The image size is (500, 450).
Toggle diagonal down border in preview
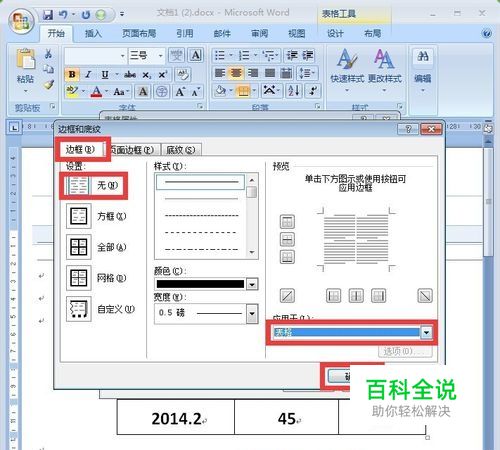425,296
